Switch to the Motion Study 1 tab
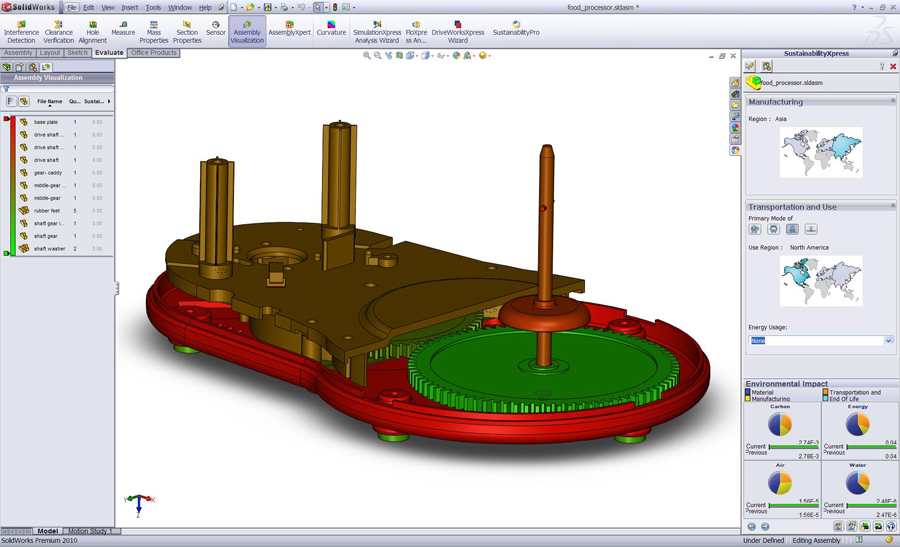This screenshot has height=547, width=900. click(x=90, y=531)
